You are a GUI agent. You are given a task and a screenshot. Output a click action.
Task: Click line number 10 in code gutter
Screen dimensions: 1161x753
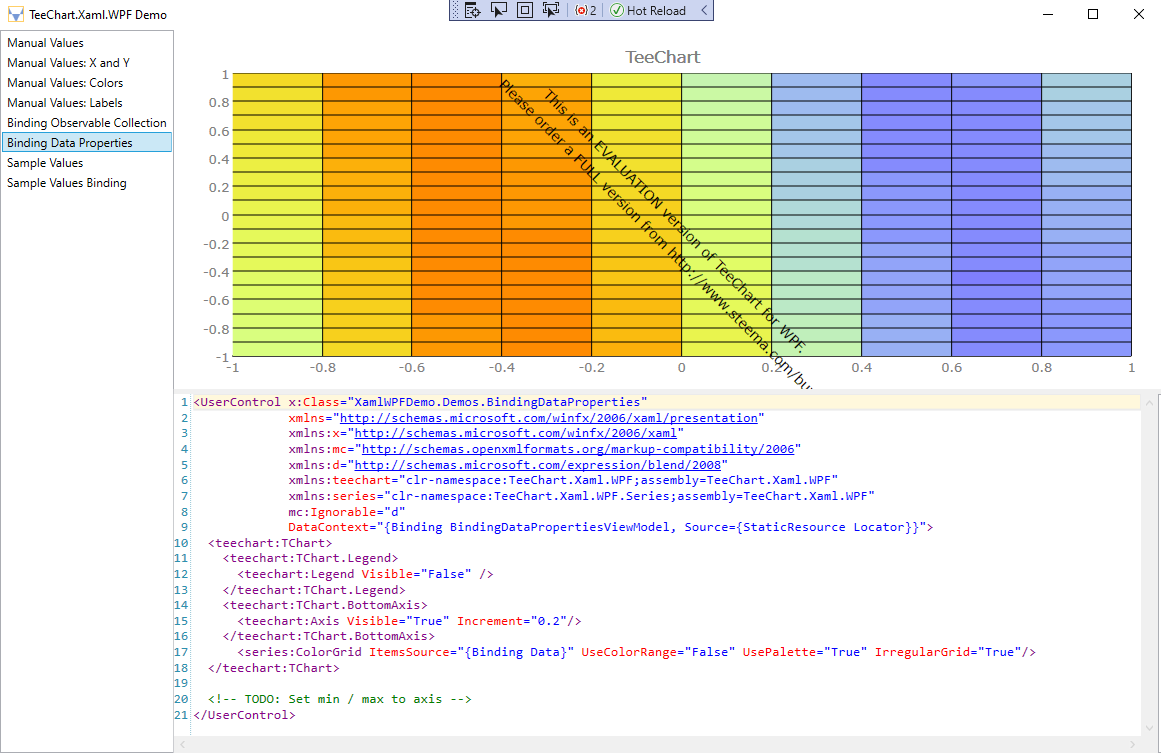tap(181, 543)
